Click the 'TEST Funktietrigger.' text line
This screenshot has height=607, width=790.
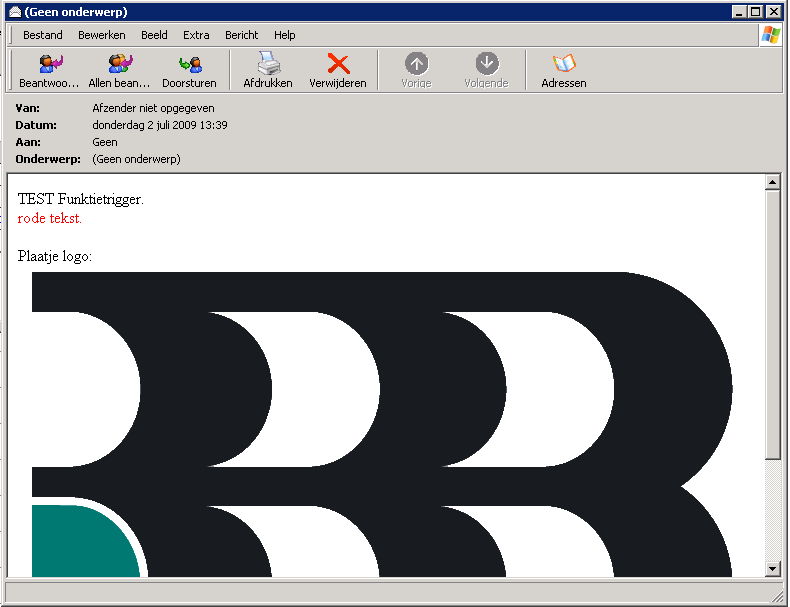pyautogui.click(x=81, y=199)
